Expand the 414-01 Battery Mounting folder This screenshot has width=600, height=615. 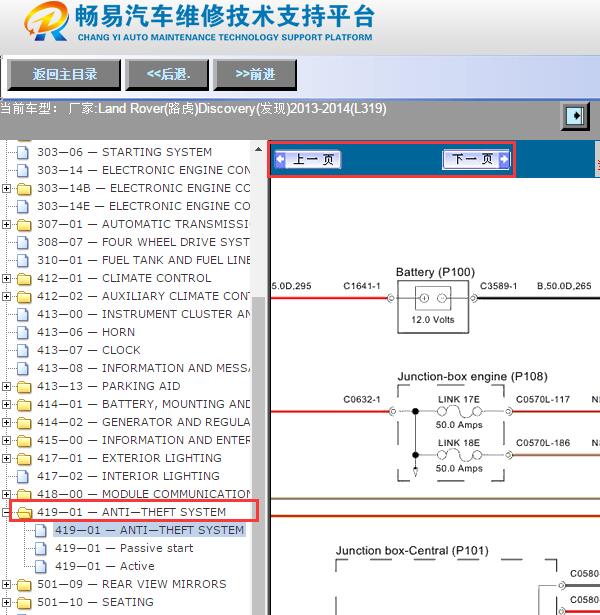point(6,405)
